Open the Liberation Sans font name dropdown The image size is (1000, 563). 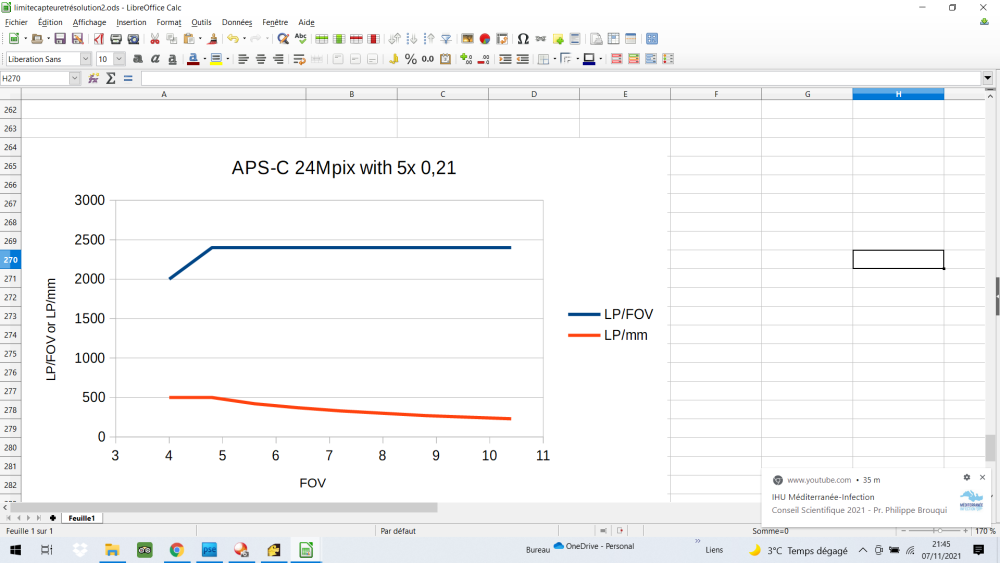point(85,59)
